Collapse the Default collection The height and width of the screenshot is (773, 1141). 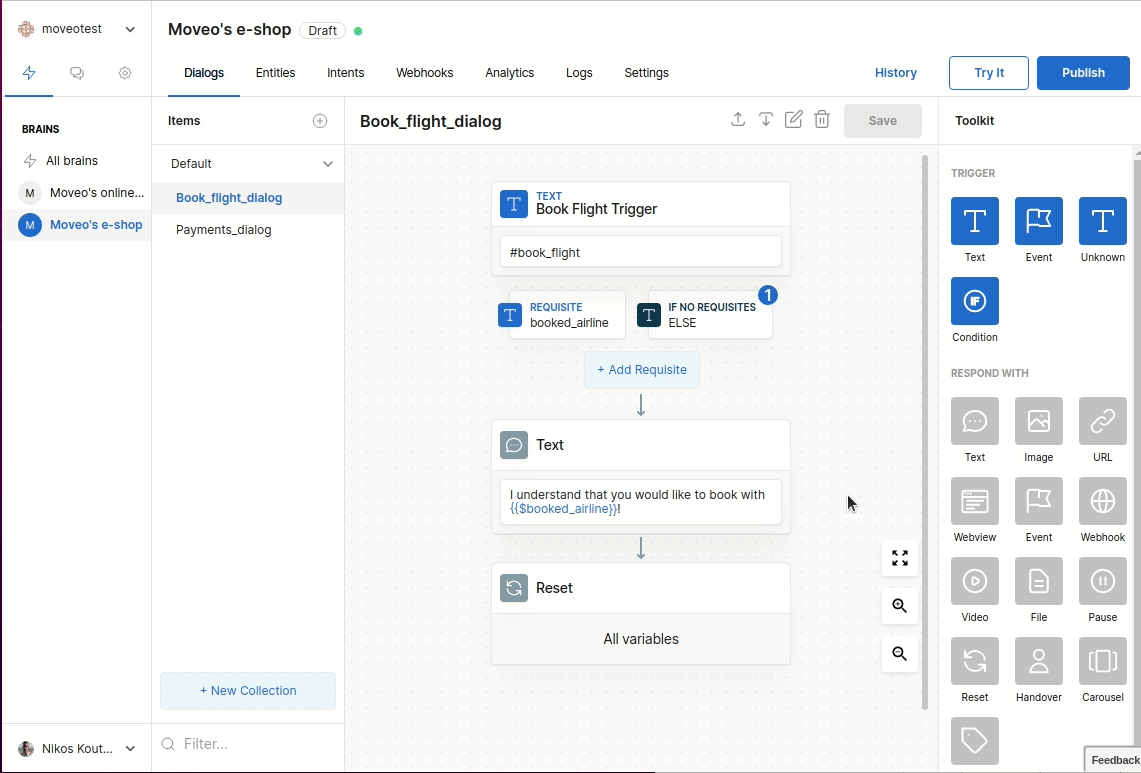(x=327, y=164)
